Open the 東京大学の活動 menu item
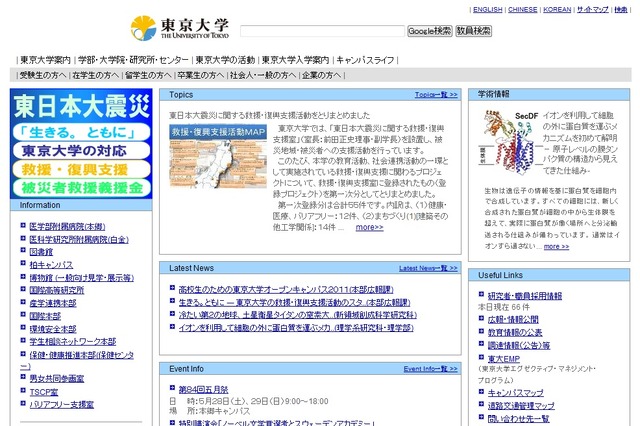This screenshot has width=640, height=426. click(225, 60)
